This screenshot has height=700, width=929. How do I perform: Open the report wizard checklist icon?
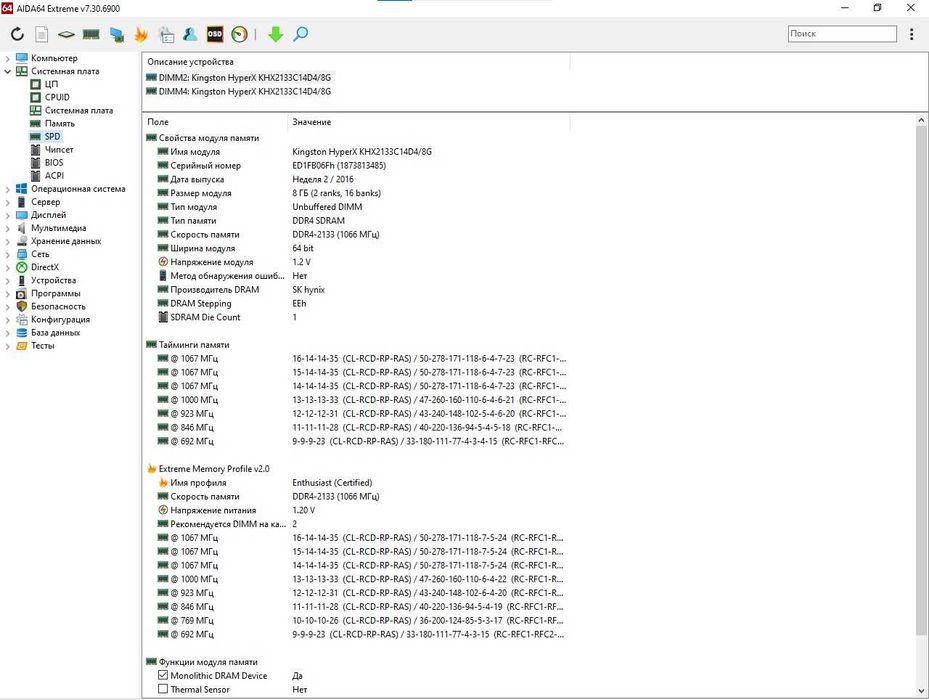coord(166,34)
